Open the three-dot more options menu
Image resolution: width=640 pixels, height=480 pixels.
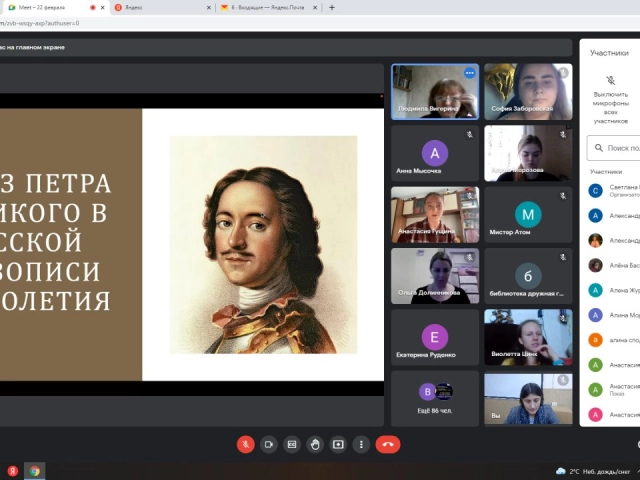click(x=361, y=444)
